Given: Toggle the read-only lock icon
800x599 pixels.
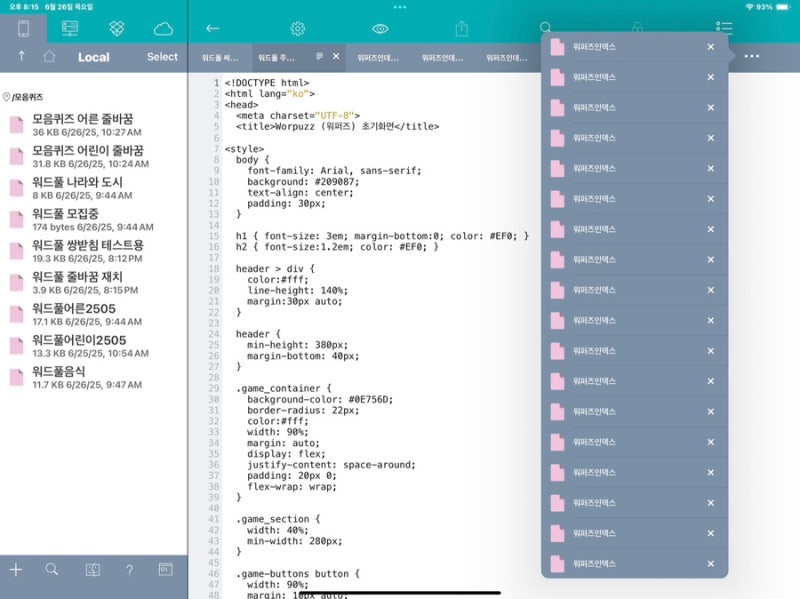Looking at the screenshot, I should (x=638, y=27).
